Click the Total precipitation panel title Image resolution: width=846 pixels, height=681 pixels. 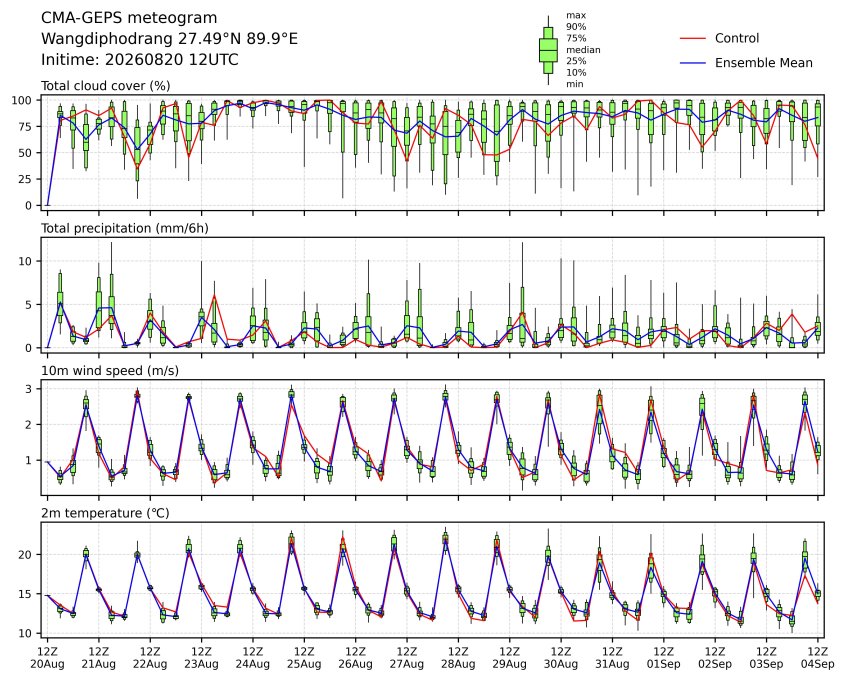click(x=125, y=228)
